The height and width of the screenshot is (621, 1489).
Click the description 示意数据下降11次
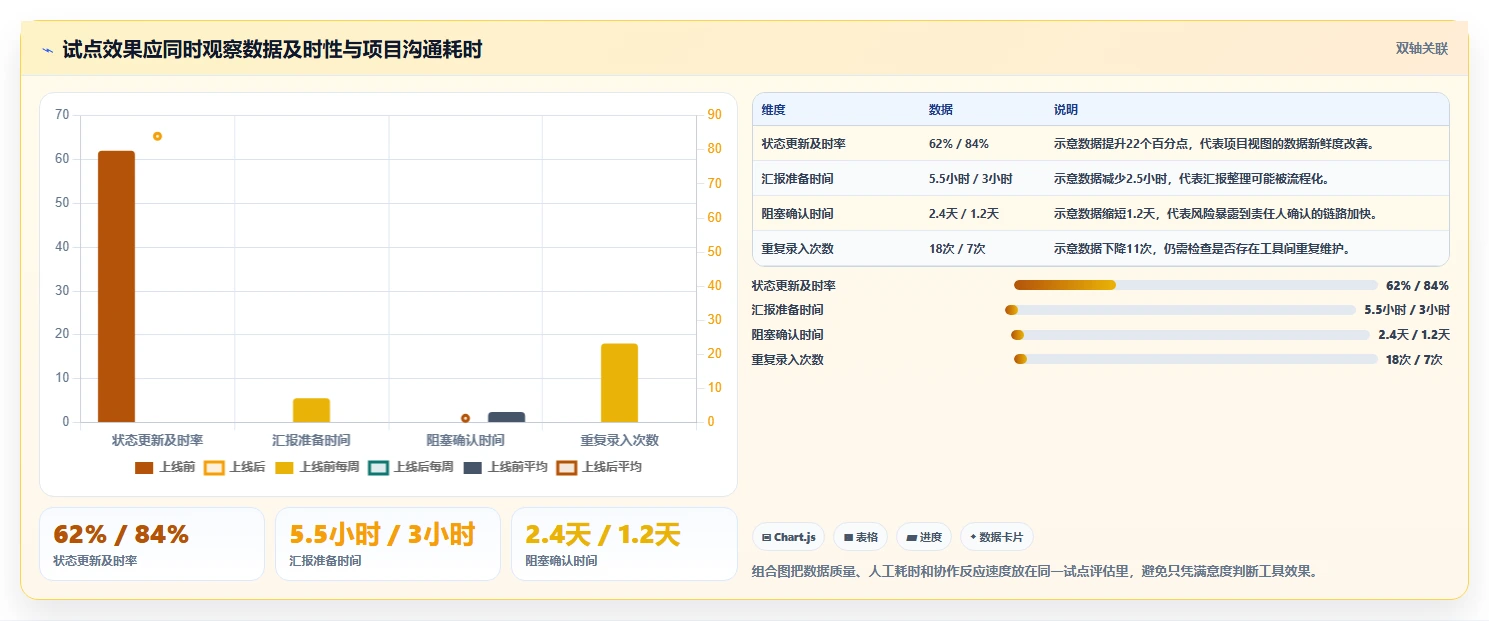1203,249
